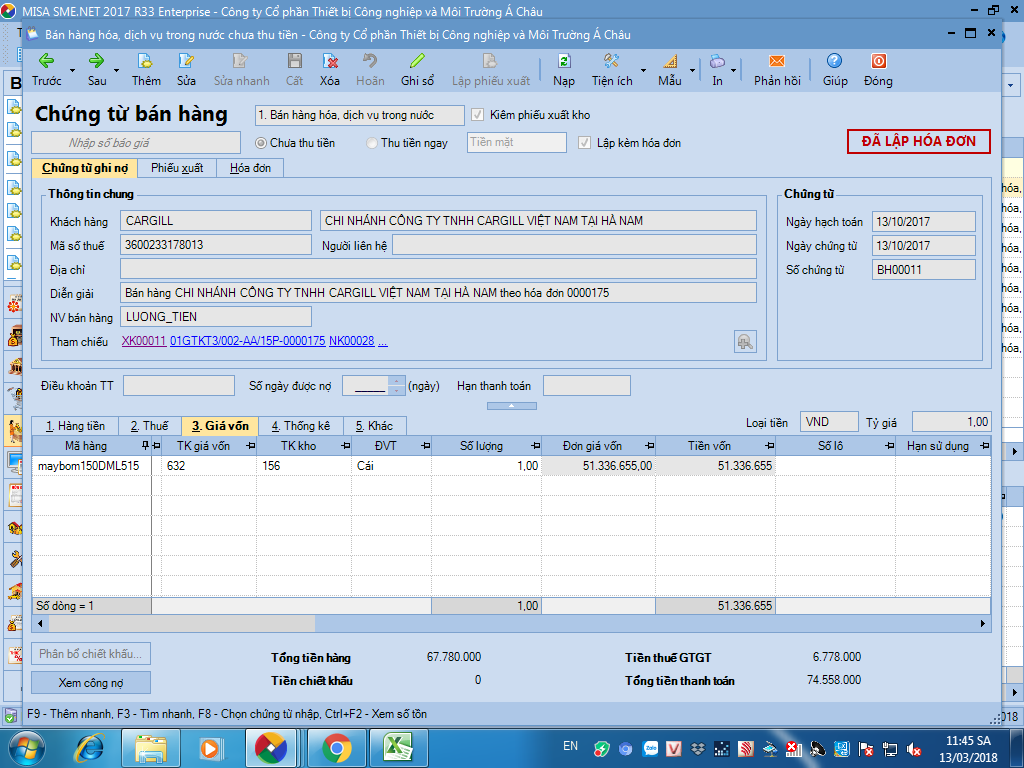Click Phân bổ chiết khấu button
Image resolution: width=1024 pixels, height=768 pixels.
click(91, 654)
